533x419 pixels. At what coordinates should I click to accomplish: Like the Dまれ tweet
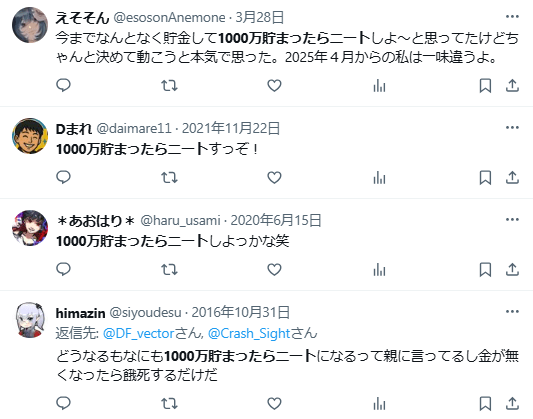coord(274,177)
